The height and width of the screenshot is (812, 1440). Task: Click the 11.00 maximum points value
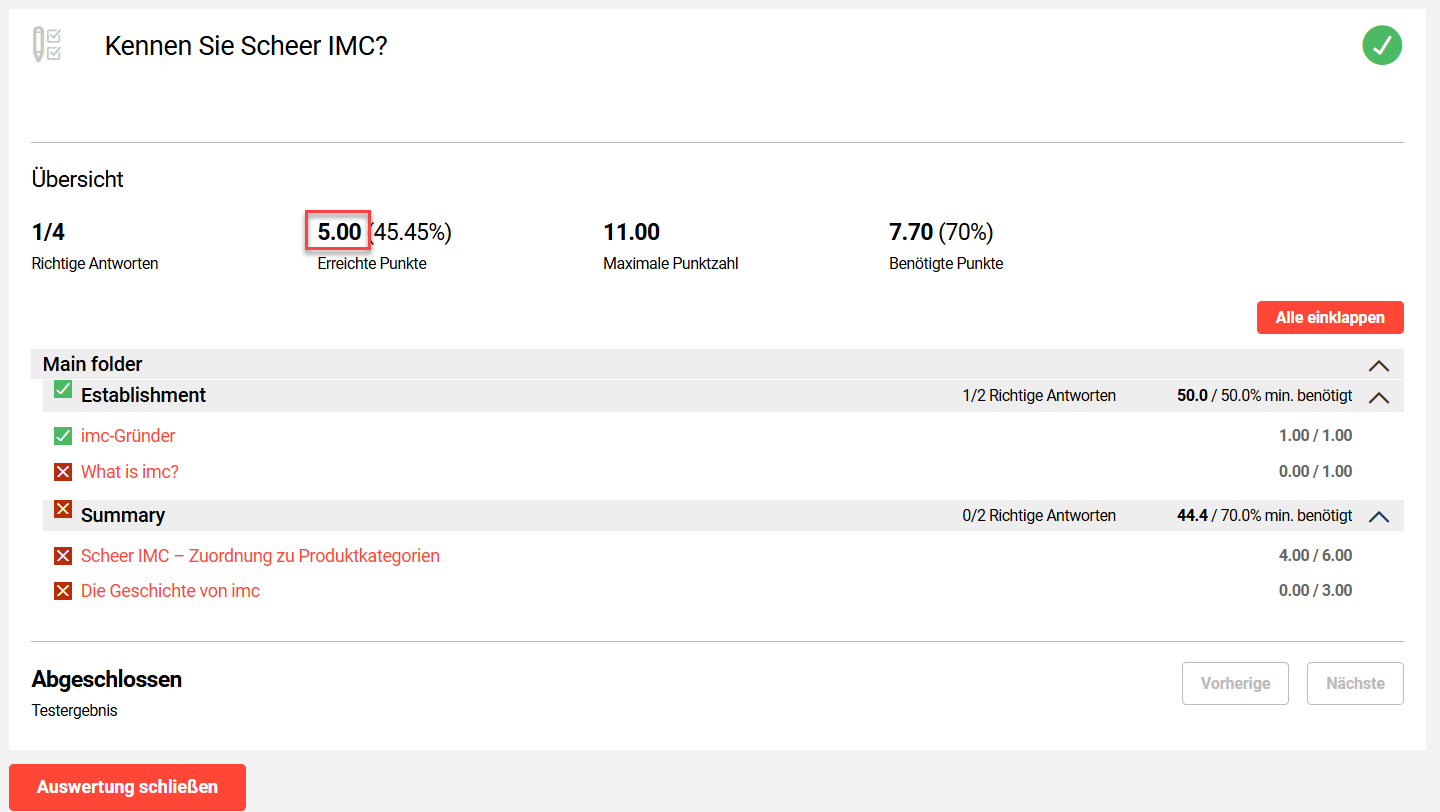click(x=632, y=232)
